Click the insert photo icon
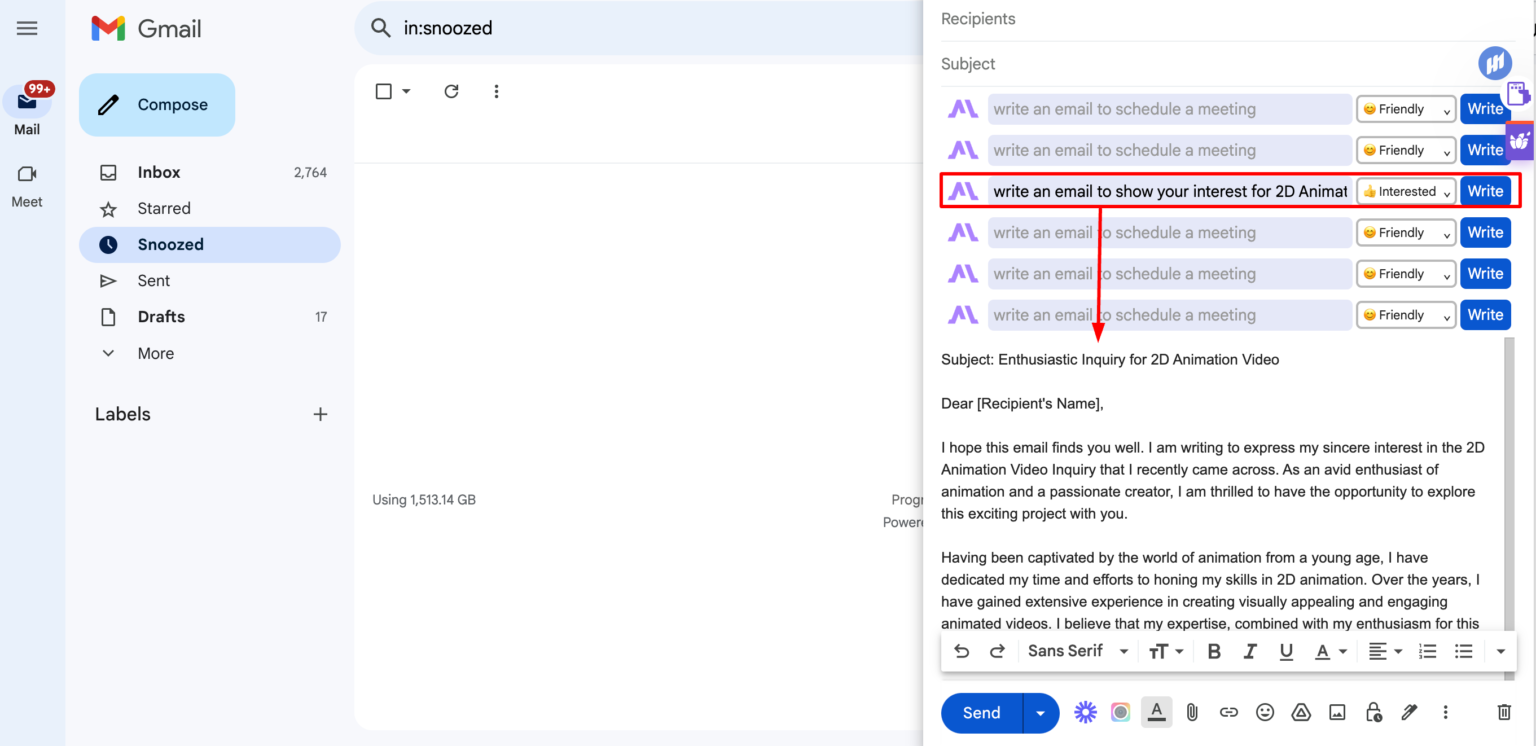The image size is (1536, 746). coord(1337,712)
